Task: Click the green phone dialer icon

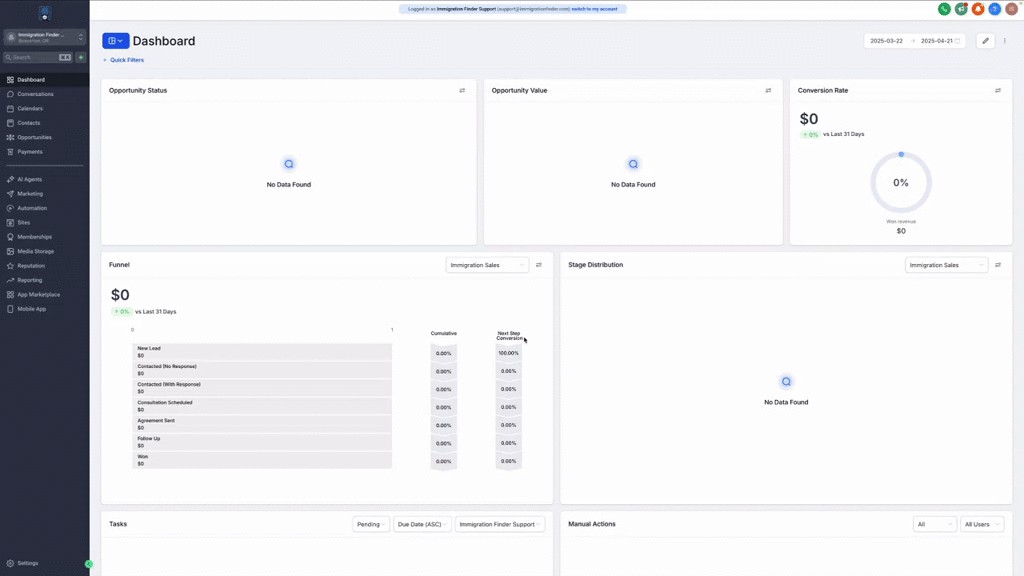Action: tap(944, 9)
